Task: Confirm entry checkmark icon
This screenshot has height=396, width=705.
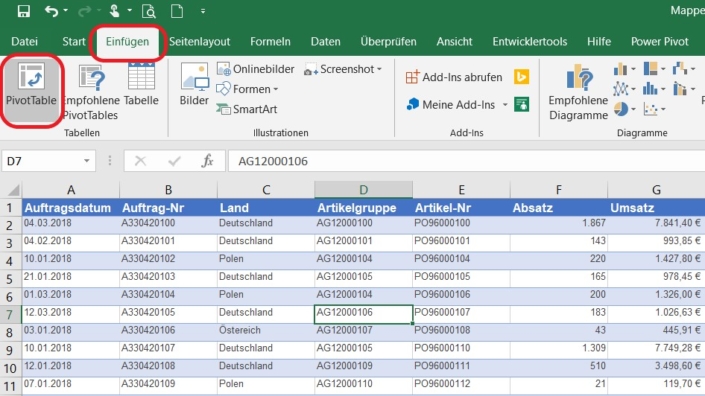Action: pyautogui.click(x=174, y=161)
